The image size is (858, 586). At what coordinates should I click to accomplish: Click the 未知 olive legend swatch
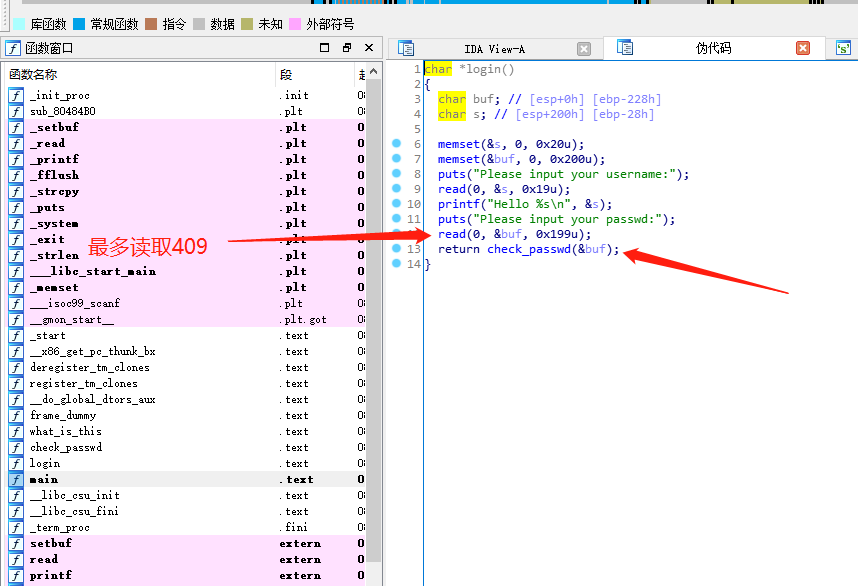point(247,24)
